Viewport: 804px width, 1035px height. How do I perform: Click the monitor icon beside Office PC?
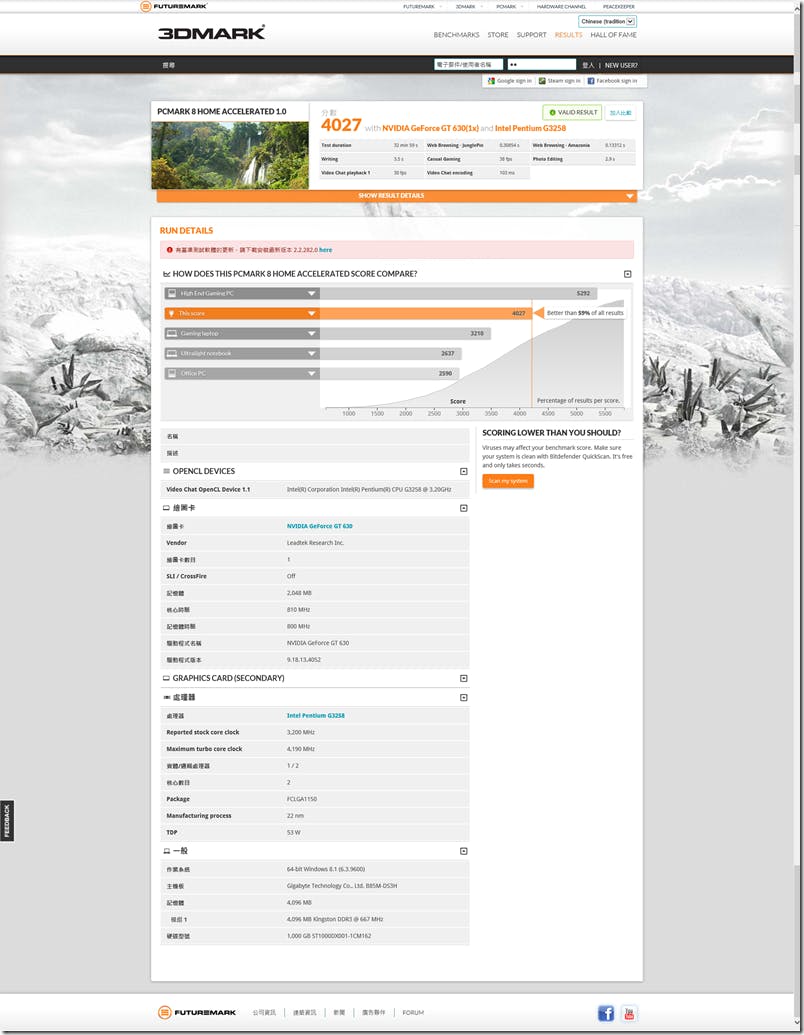(x=172, y=373)
